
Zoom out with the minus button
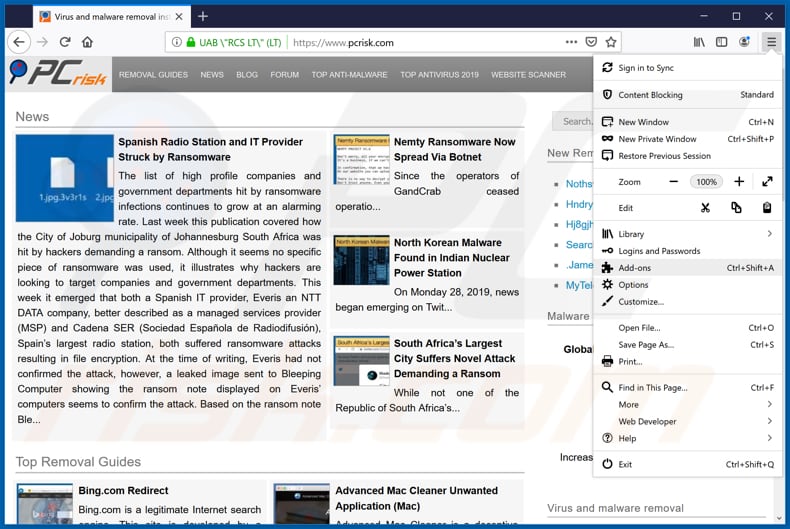[x=674, y=182]
